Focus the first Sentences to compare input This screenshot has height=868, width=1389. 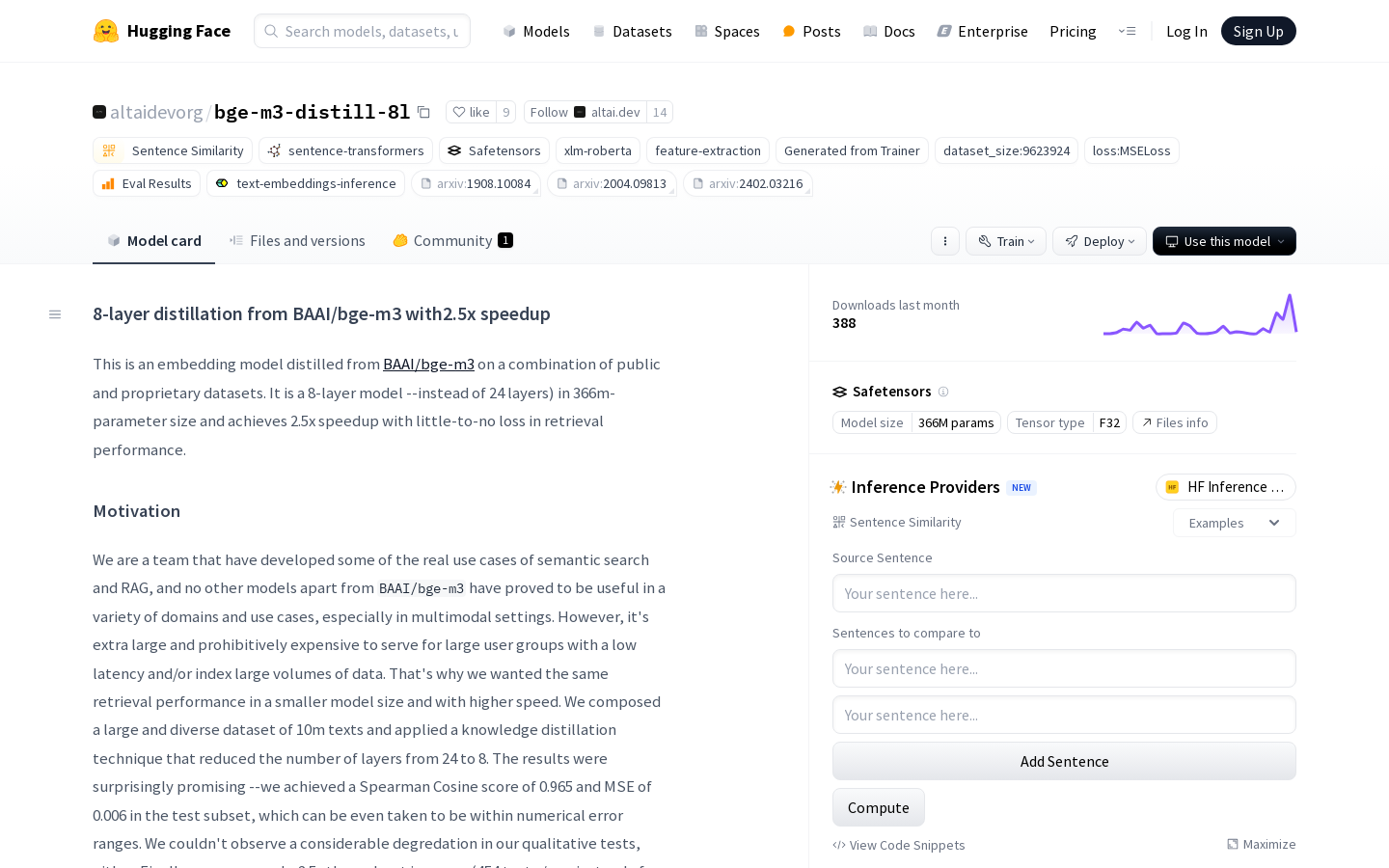coord(1064,668)
